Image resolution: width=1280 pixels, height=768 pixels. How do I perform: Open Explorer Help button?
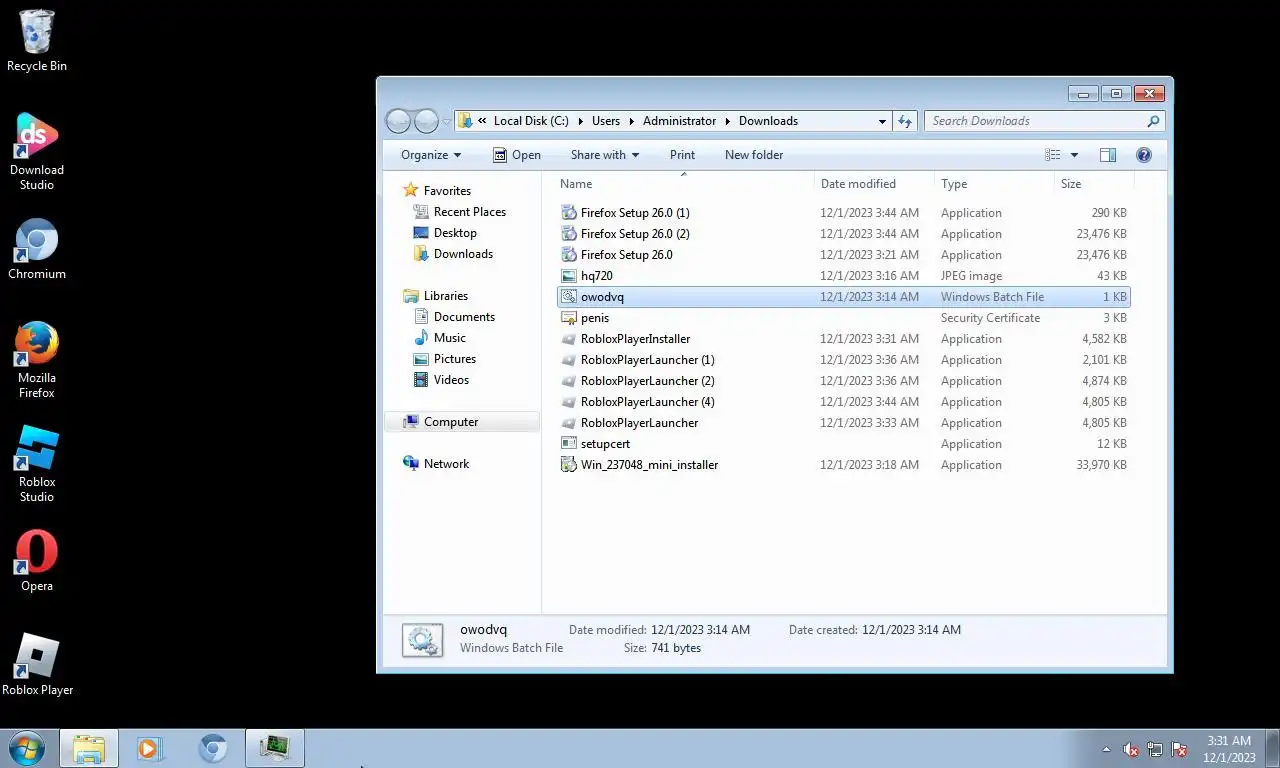click(x=1144, y=155)
